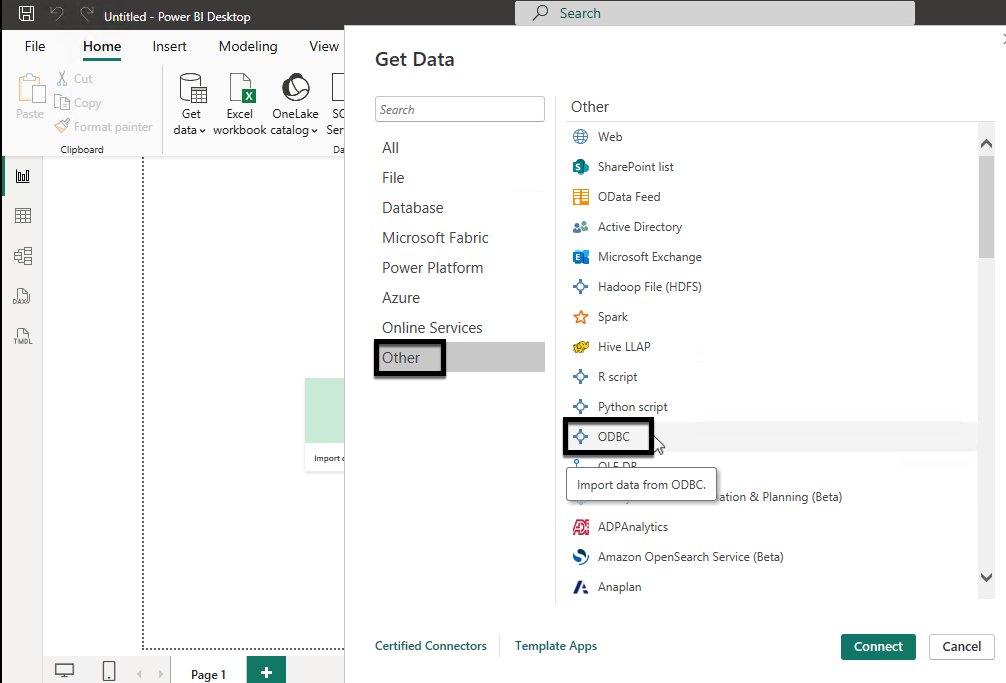
Task: Select the Web data source
Action: [x=610, y=136]
